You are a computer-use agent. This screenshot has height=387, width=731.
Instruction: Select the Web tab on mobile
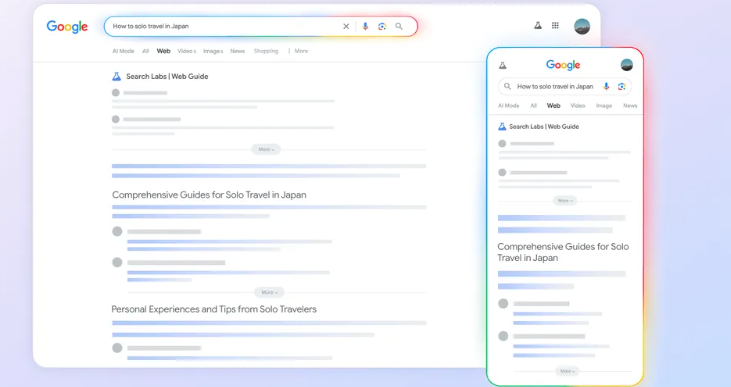553,106
